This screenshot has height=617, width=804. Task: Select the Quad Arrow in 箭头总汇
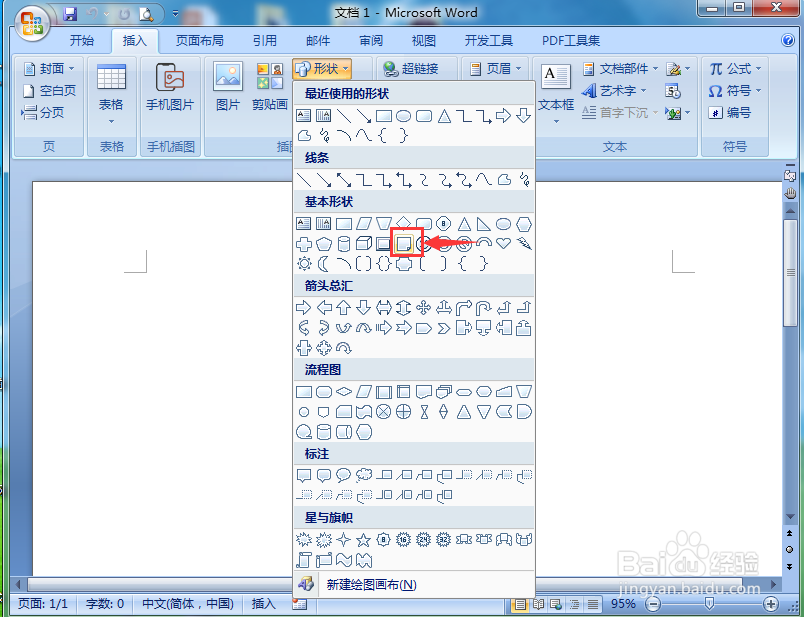coord(424,308)
